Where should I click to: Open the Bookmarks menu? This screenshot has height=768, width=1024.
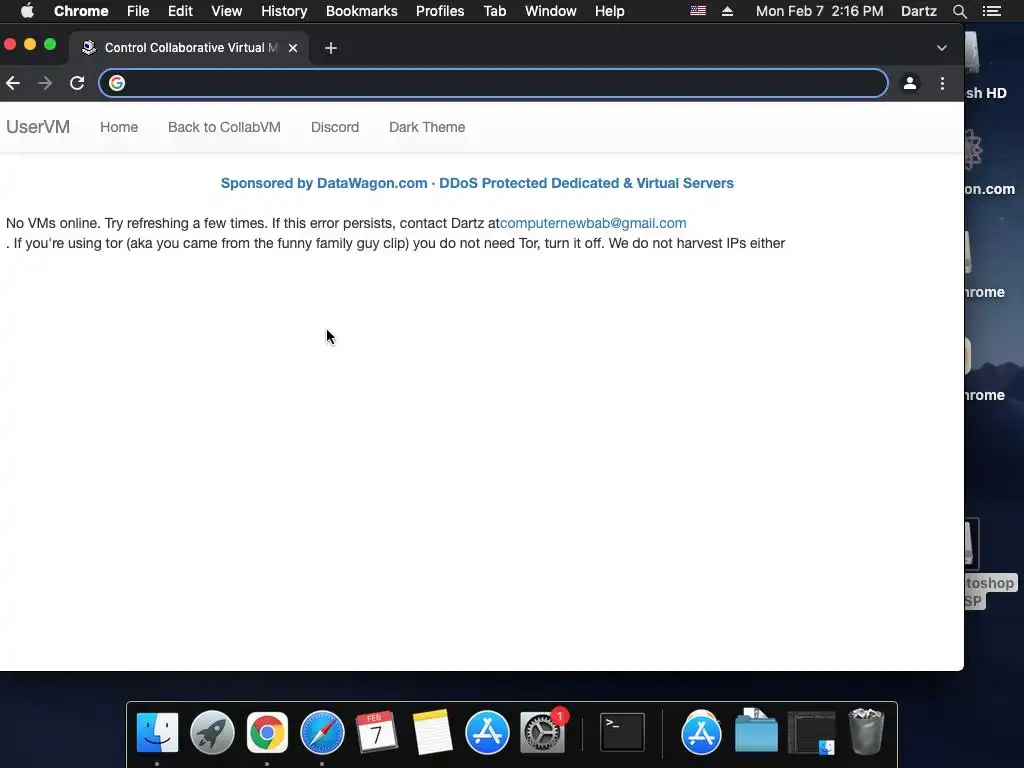click(362, 11)
